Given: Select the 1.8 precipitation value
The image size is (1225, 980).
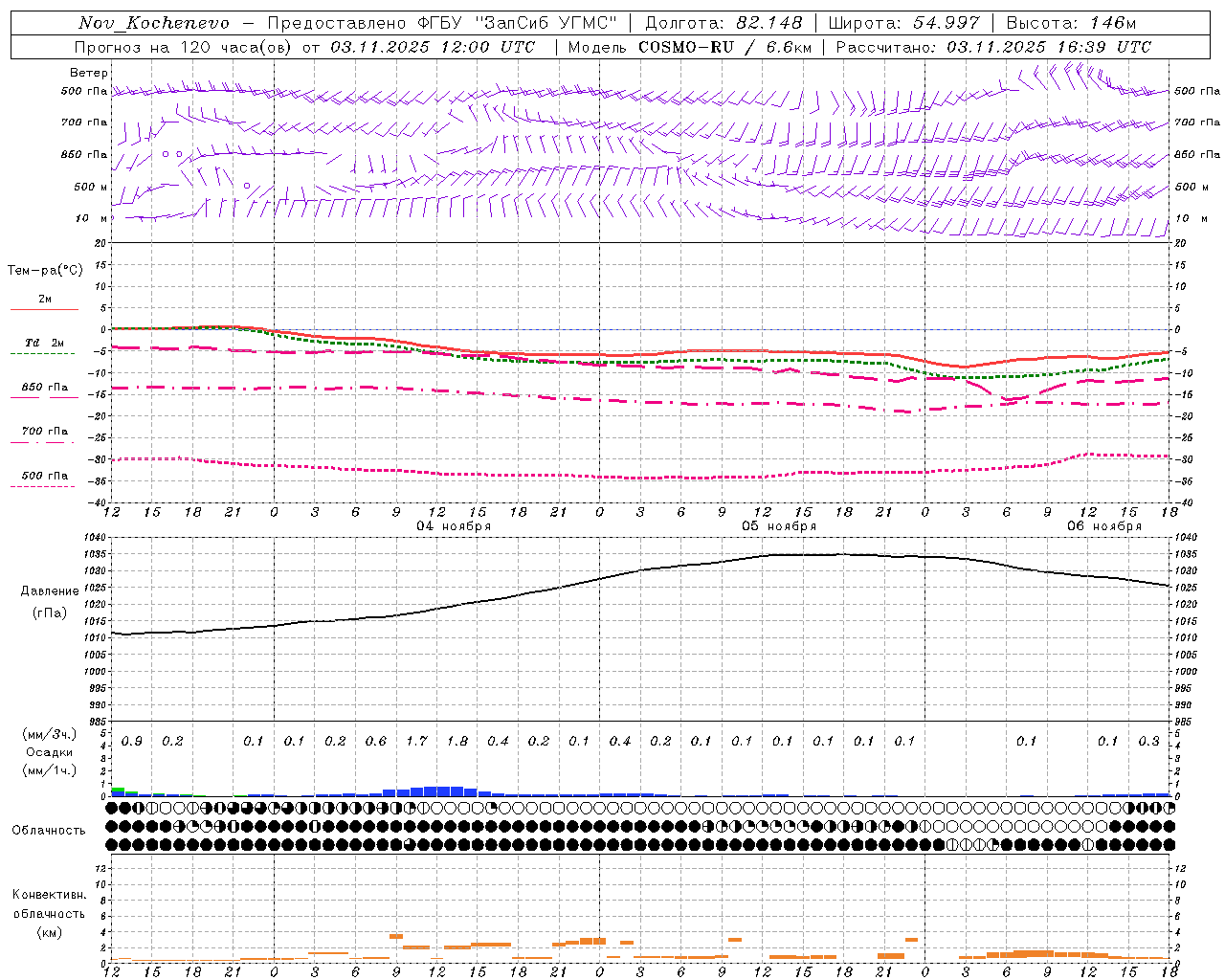Looking at the screenshot, I should [457, 741].
